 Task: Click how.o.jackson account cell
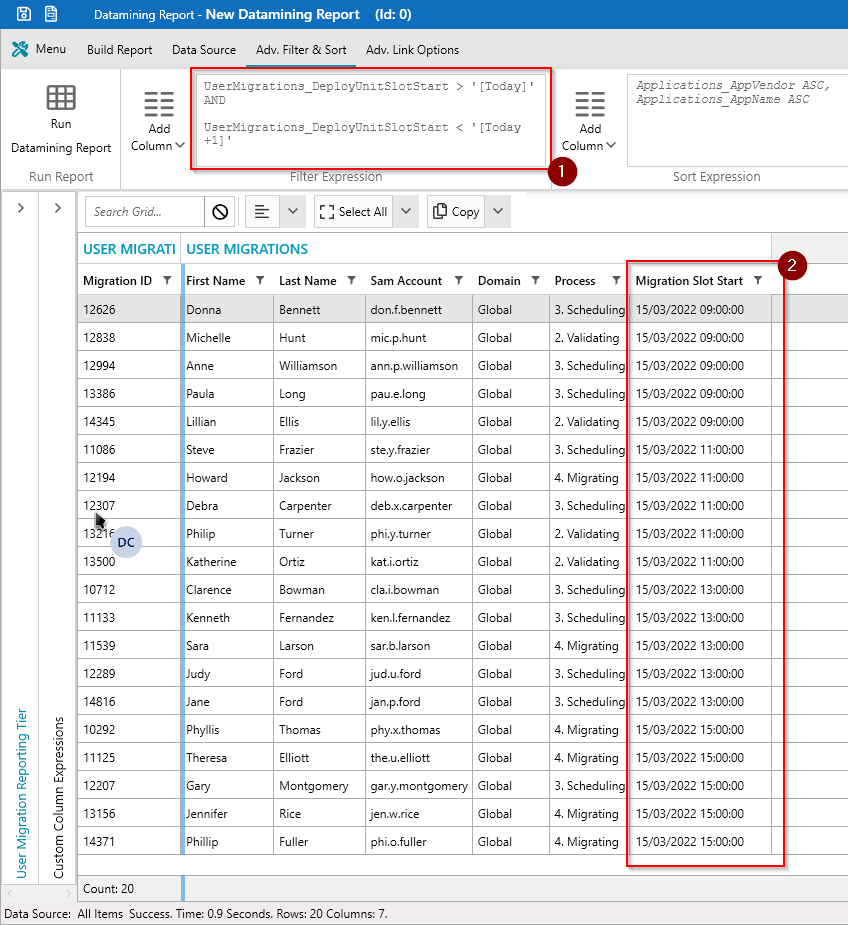point(418,478)
